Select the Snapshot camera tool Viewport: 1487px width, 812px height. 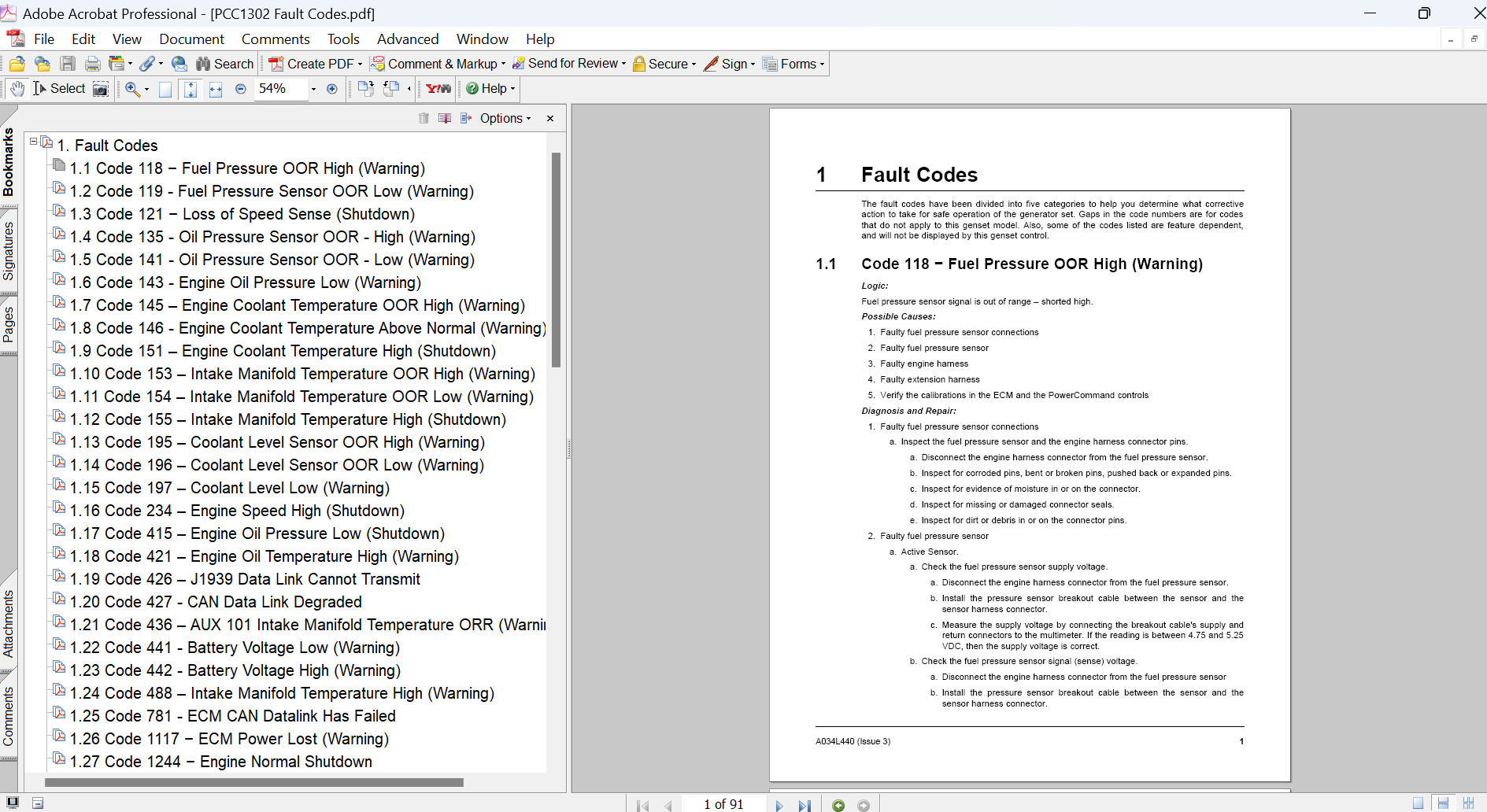click(x=101, y=89)
